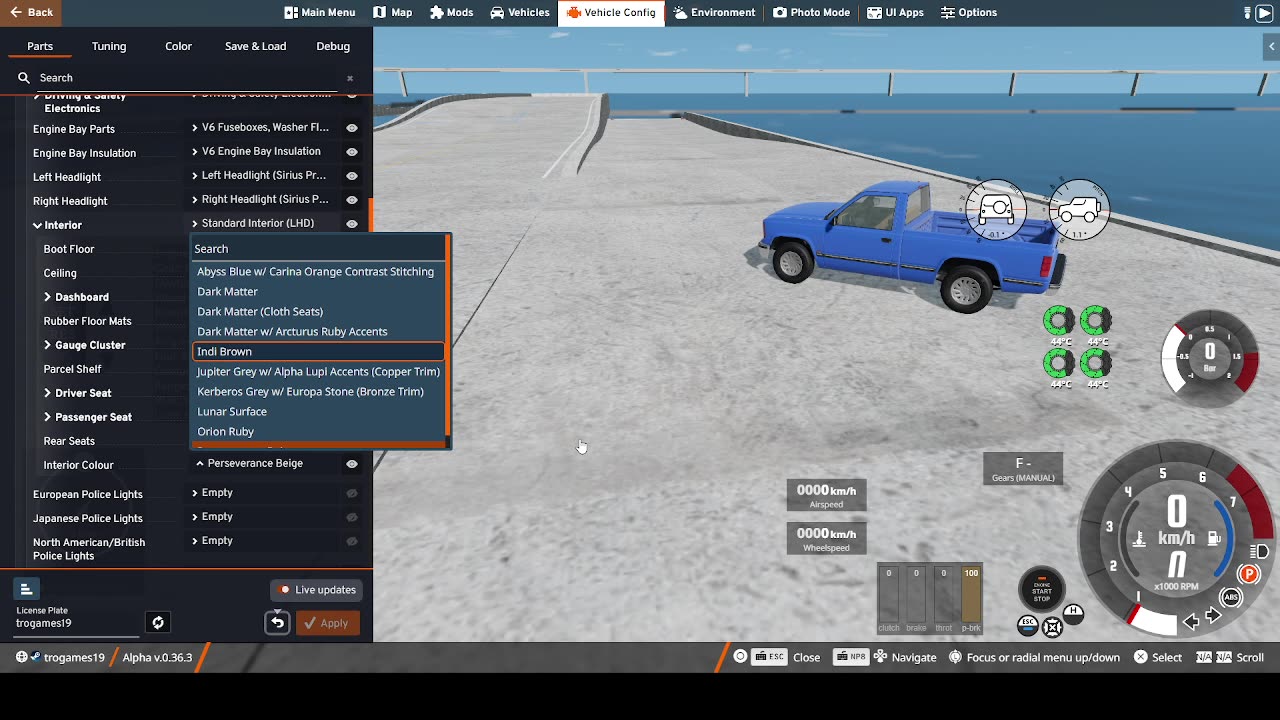Toggle visibility of North American/British Police Lights slot
Screen dimensions: 1280x720
[352, 541]
